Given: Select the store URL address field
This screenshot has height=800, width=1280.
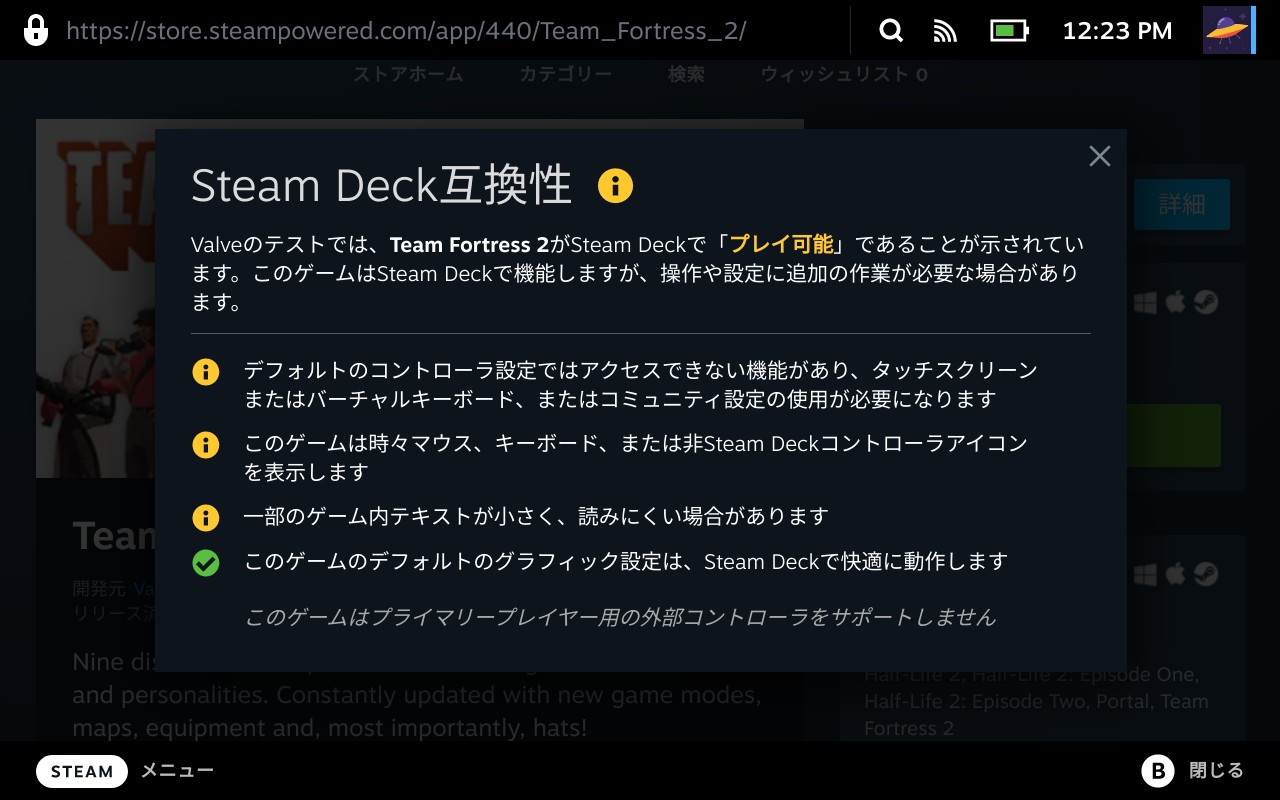Looking at the screenshot, I should [x=406, y=30].
